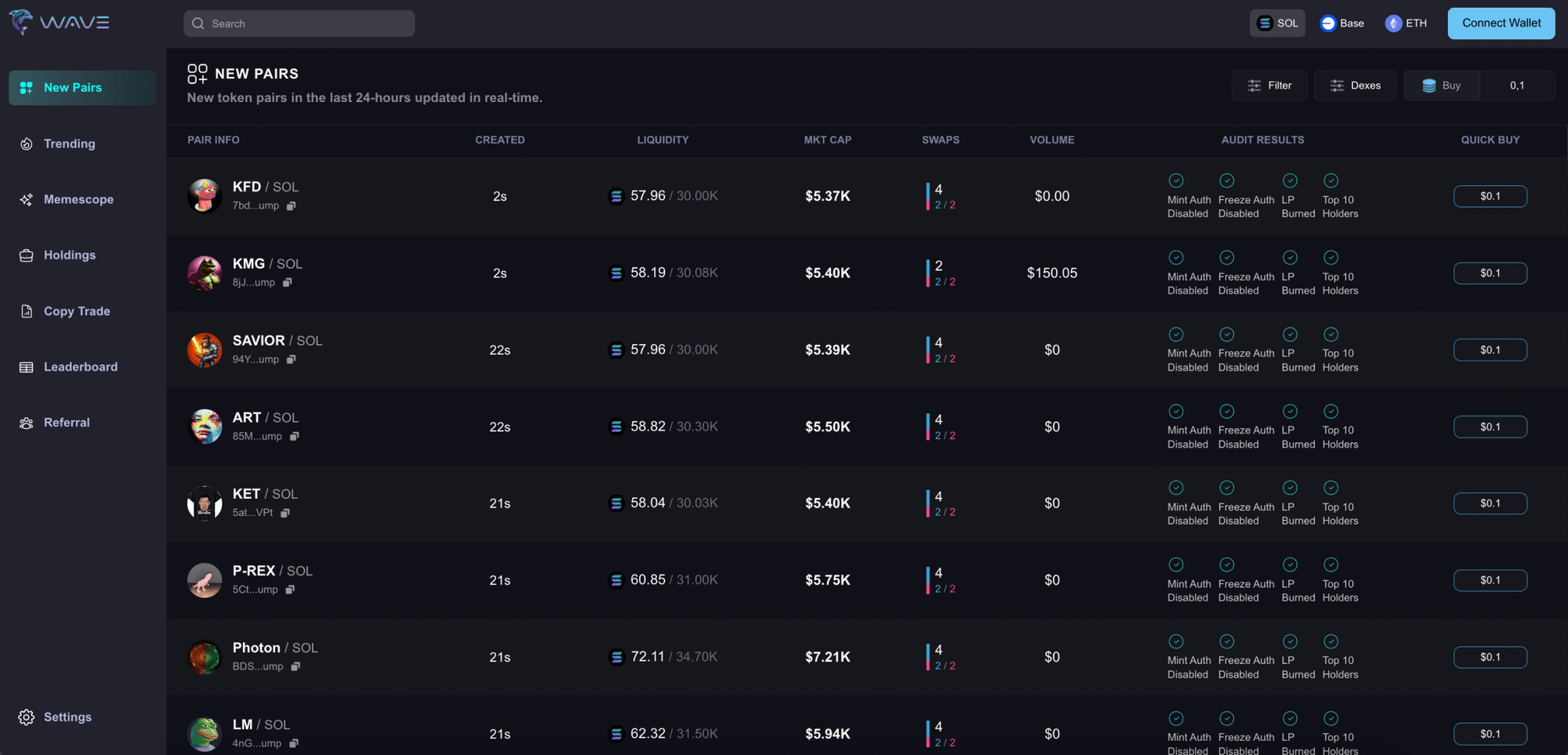Click into the Search field
This screenshot has height=755, width=1568.
(x=299, y=24)
